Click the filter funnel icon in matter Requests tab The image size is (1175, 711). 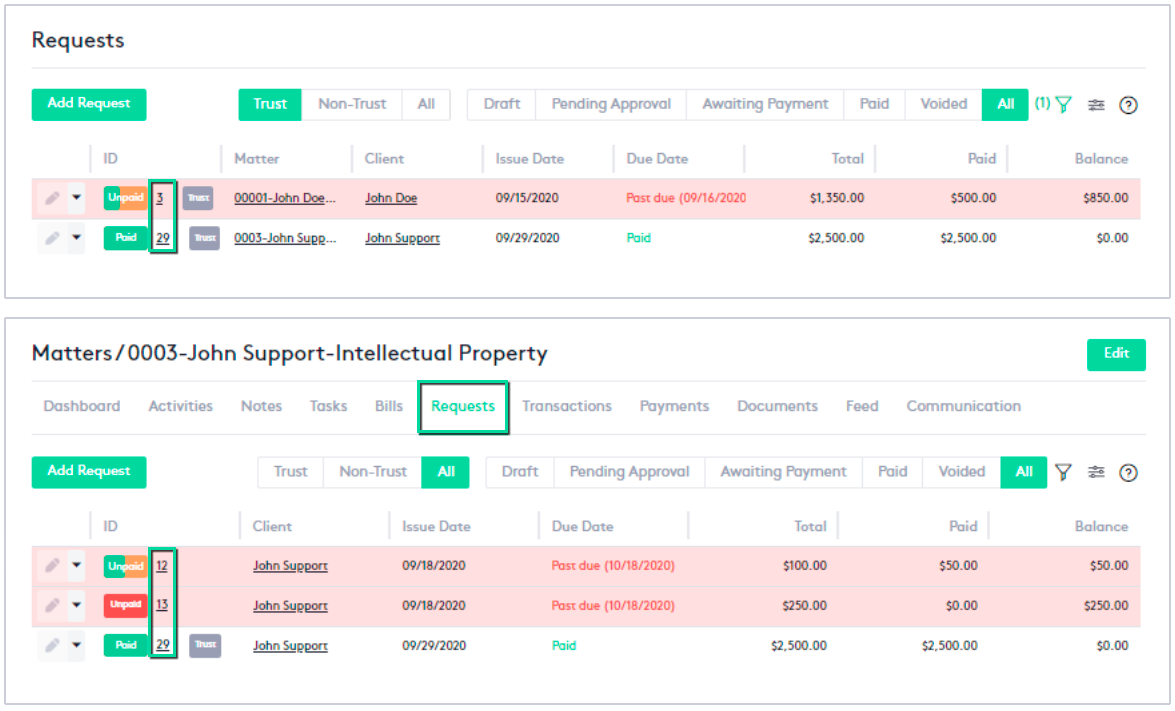[1064, 472]
